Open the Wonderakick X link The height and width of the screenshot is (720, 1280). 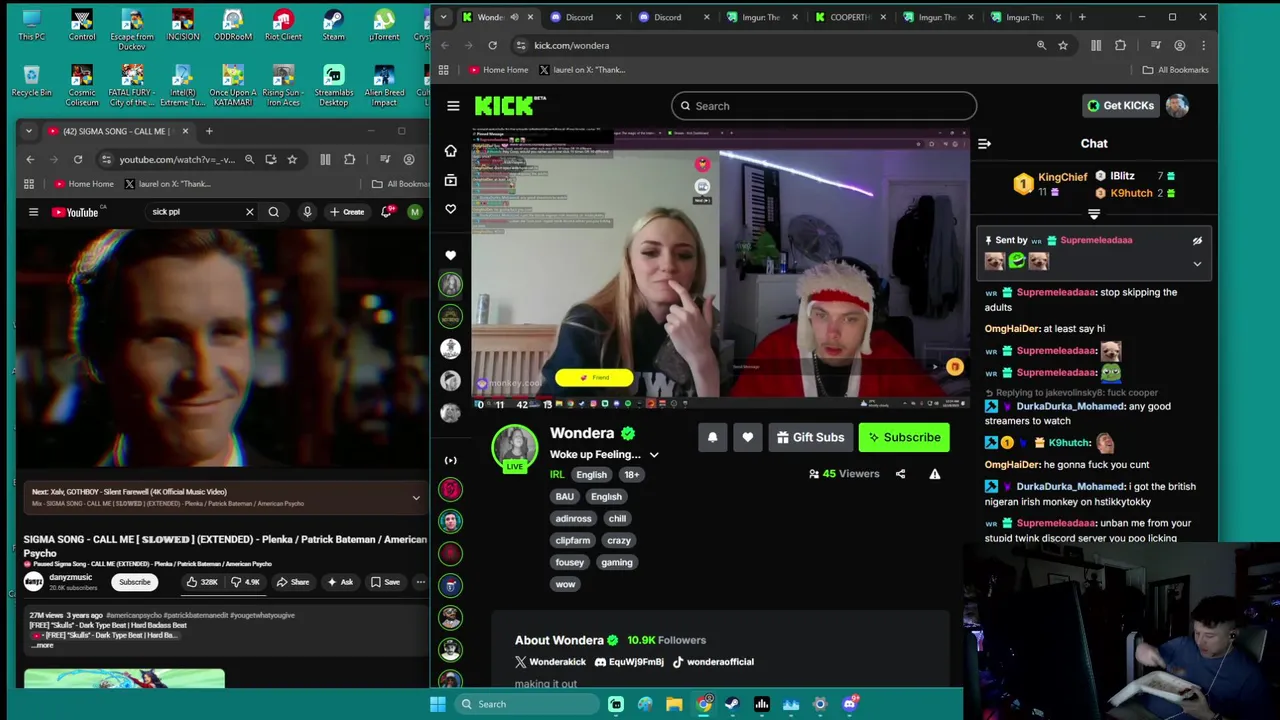tap(550, 662)
